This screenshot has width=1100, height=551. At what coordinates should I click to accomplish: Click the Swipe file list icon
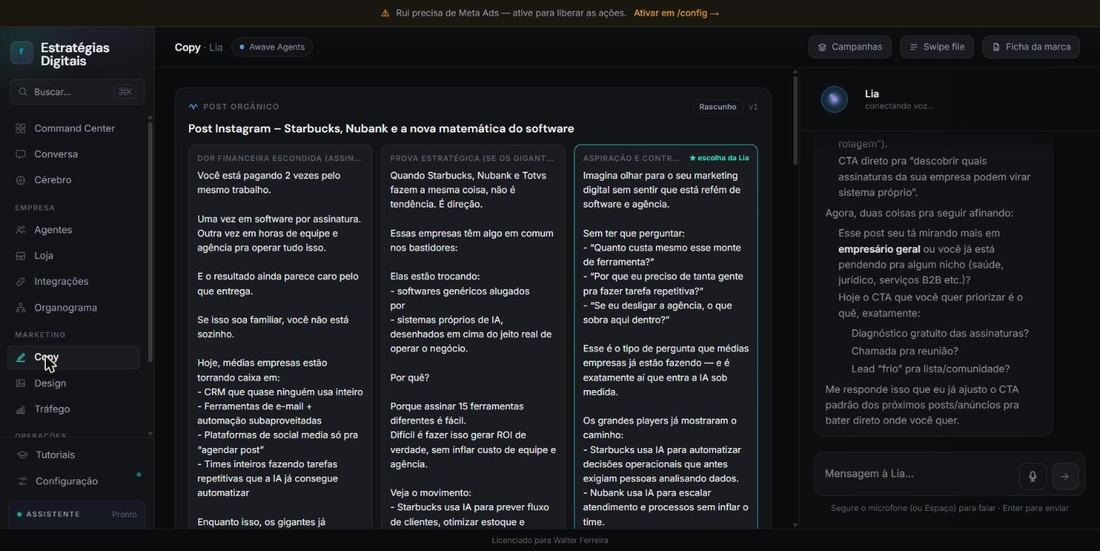(913, 47)
